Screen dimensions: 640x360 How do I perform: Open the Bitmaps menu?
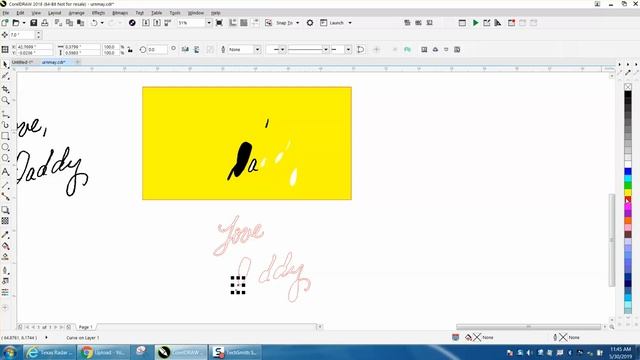point(120,13)
